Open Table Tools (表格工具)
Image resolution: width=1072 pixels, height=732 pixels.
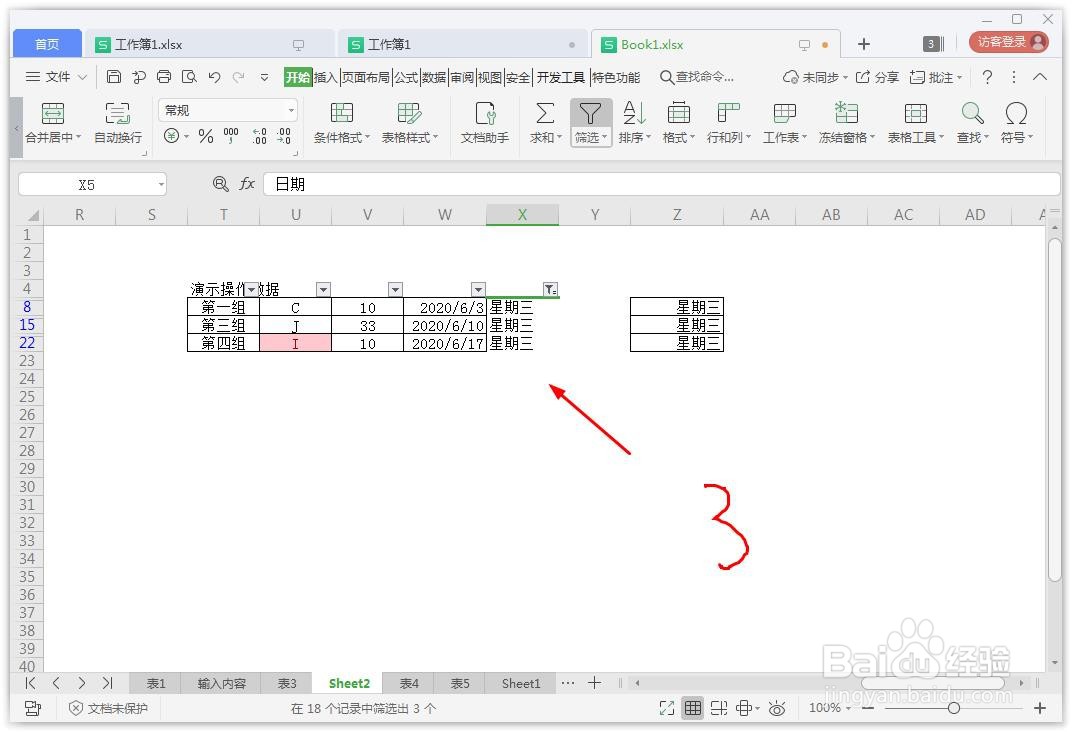pos(915,123)
